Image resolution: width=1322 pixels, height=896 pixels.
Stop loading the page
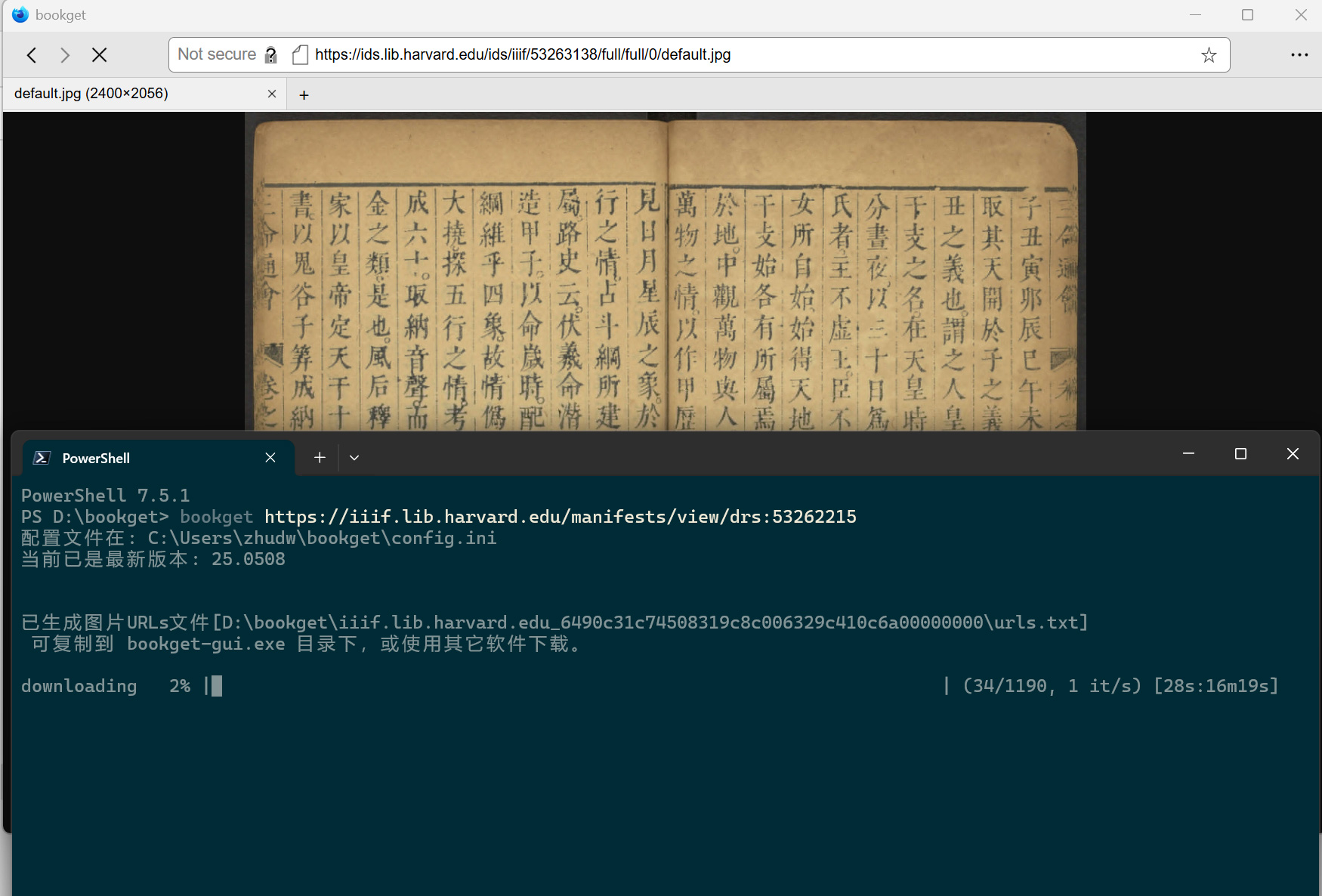[99, 54]
